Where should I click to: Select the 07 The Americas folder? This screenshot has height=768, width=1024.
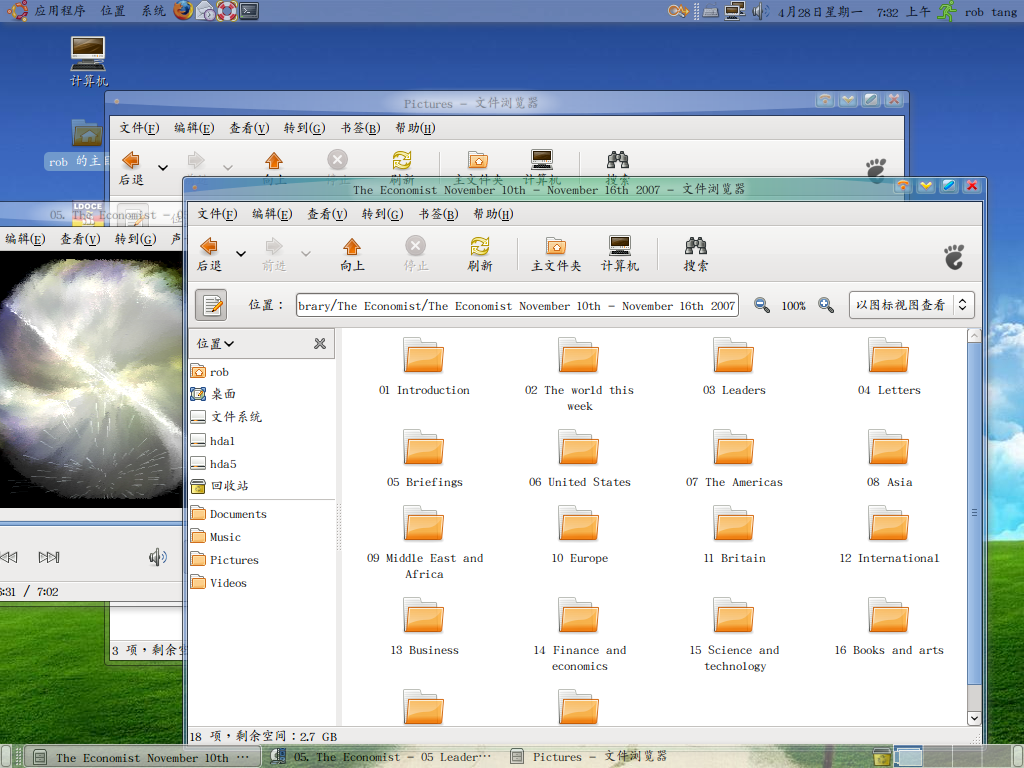point(734,458)
